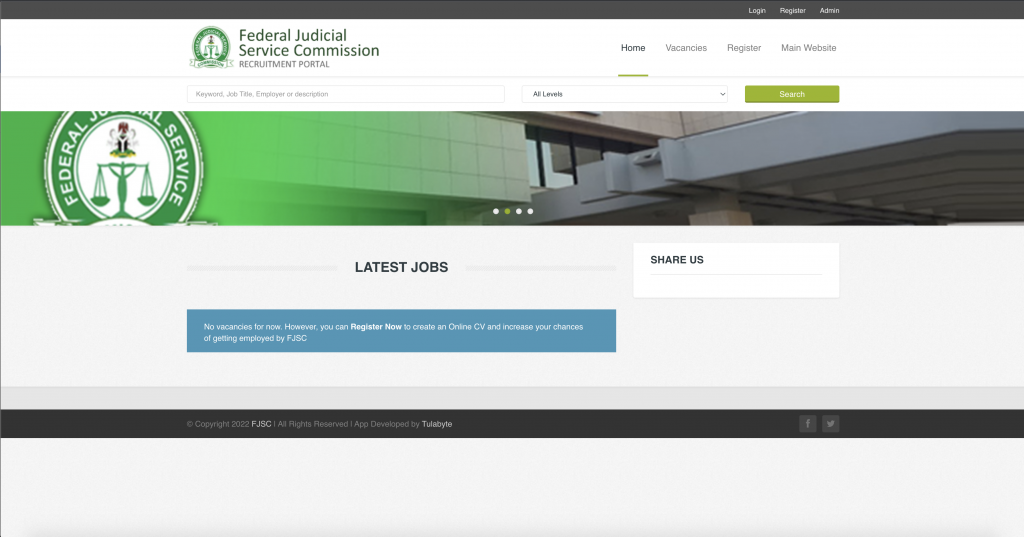Viewport: 1024px width, 537px height.
Task: Follow the Register Now link in notice
Action: [x=376, y=327]
